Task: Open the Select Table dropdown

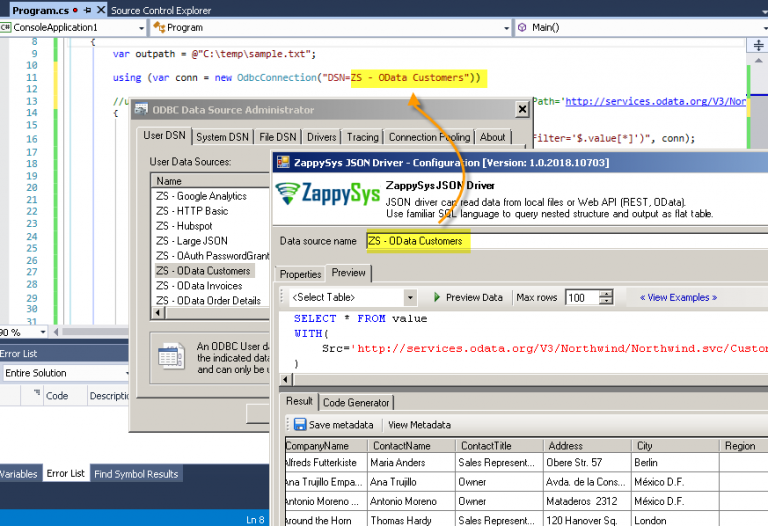Action: (x=410, y=297)
